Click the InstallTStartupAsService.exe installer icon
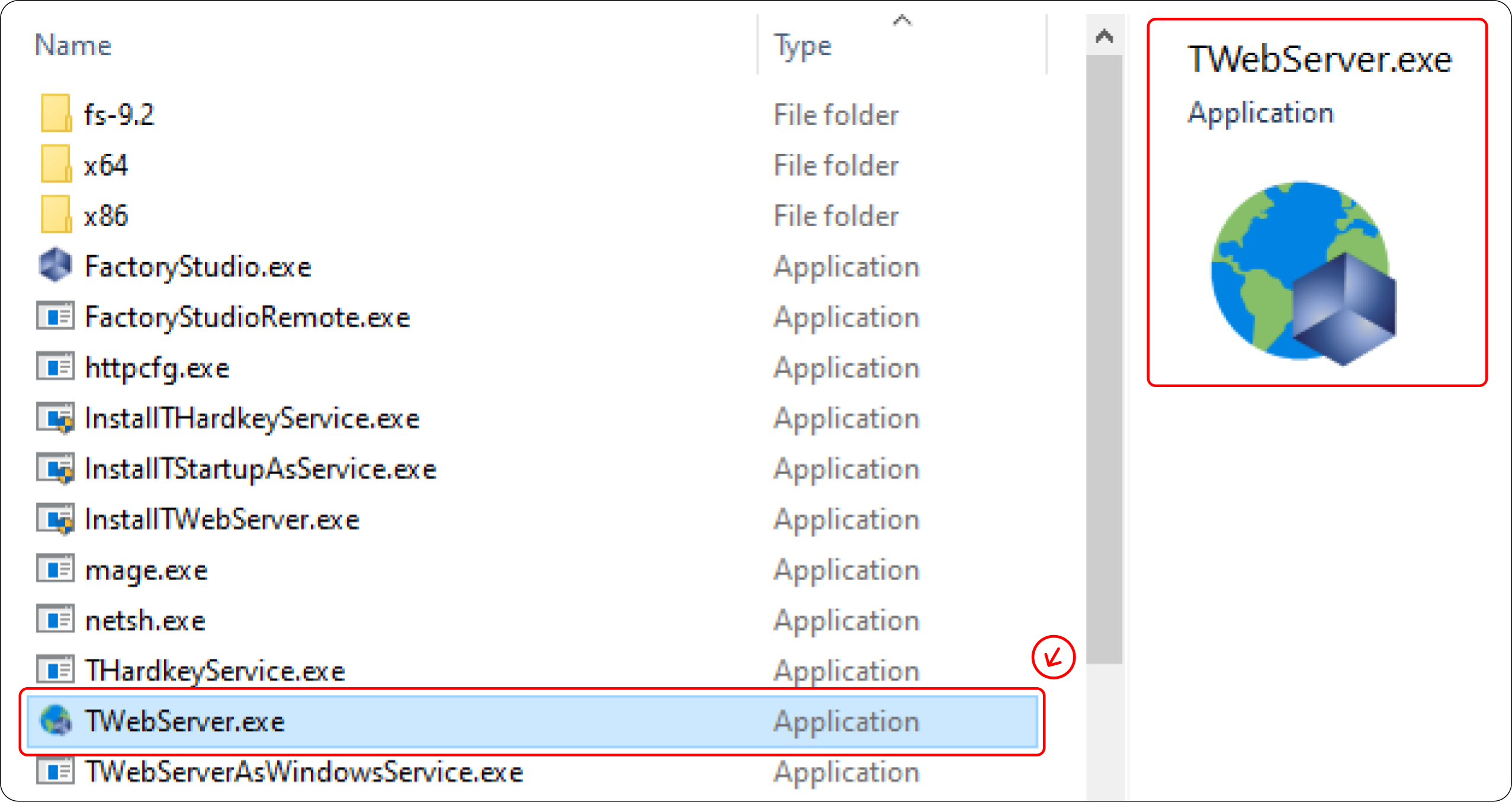 55,468
